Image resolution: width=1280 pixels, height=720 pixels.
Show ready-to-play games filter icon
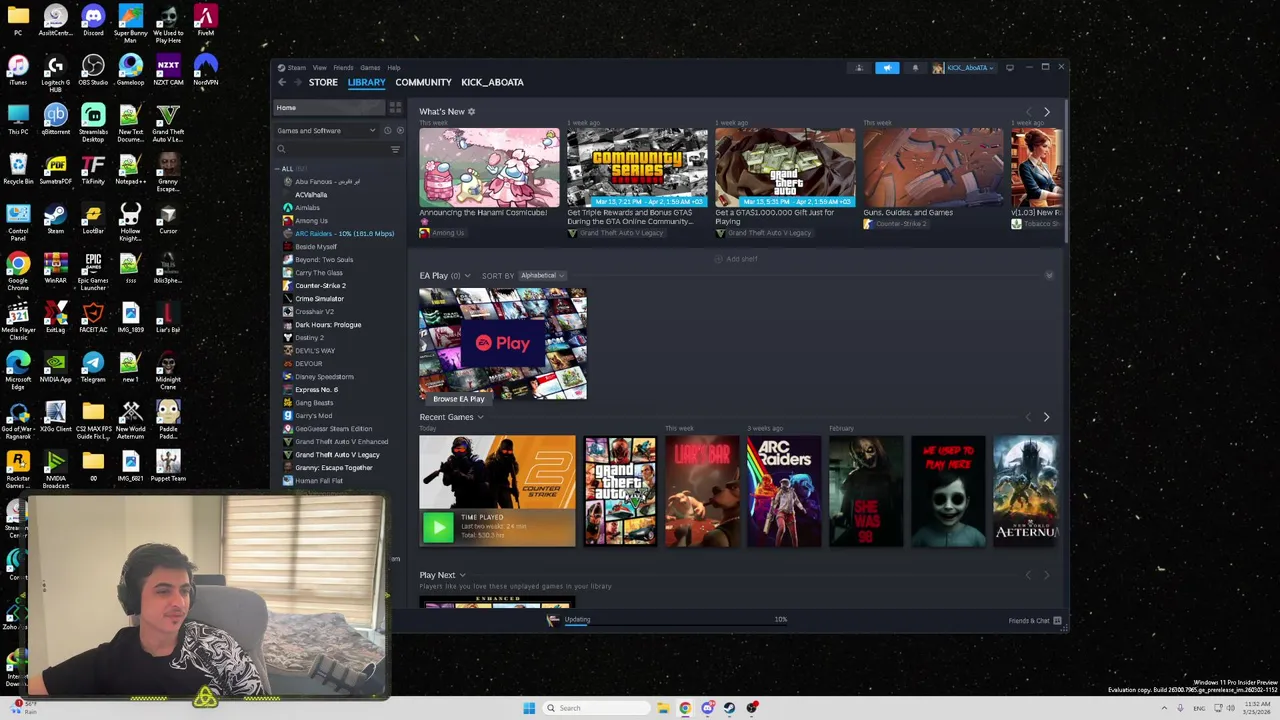[400, 131]
